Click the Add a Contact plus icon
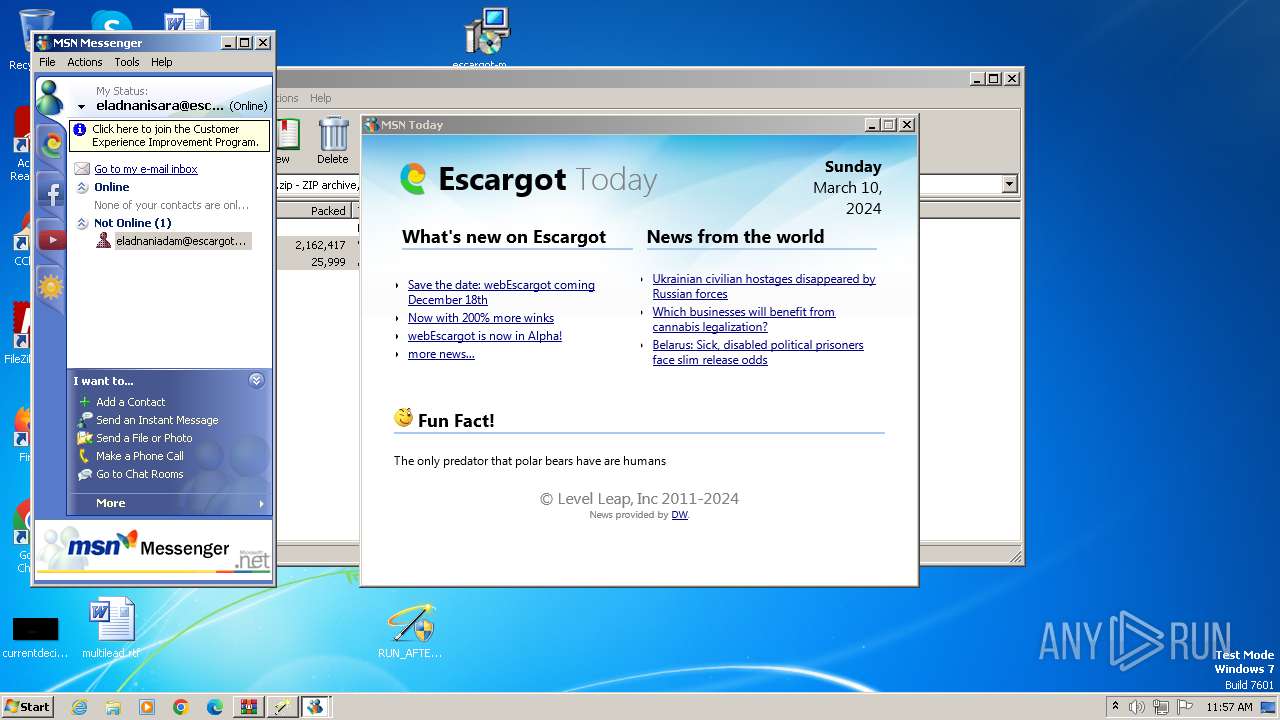Image resolution: width=1280 pixels, height=720 pixels. point(85,402)
